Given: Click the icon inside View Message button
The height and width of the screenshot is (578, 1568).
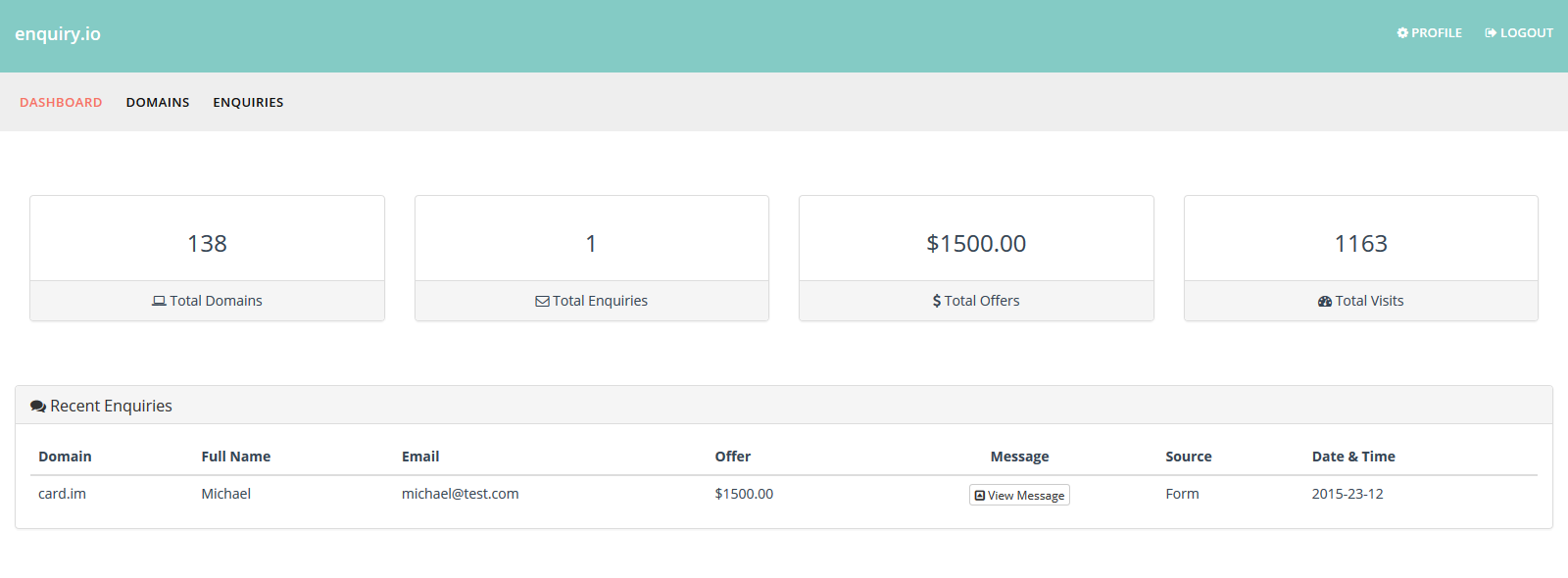Looking at the screenshot, I should point(980,496).
